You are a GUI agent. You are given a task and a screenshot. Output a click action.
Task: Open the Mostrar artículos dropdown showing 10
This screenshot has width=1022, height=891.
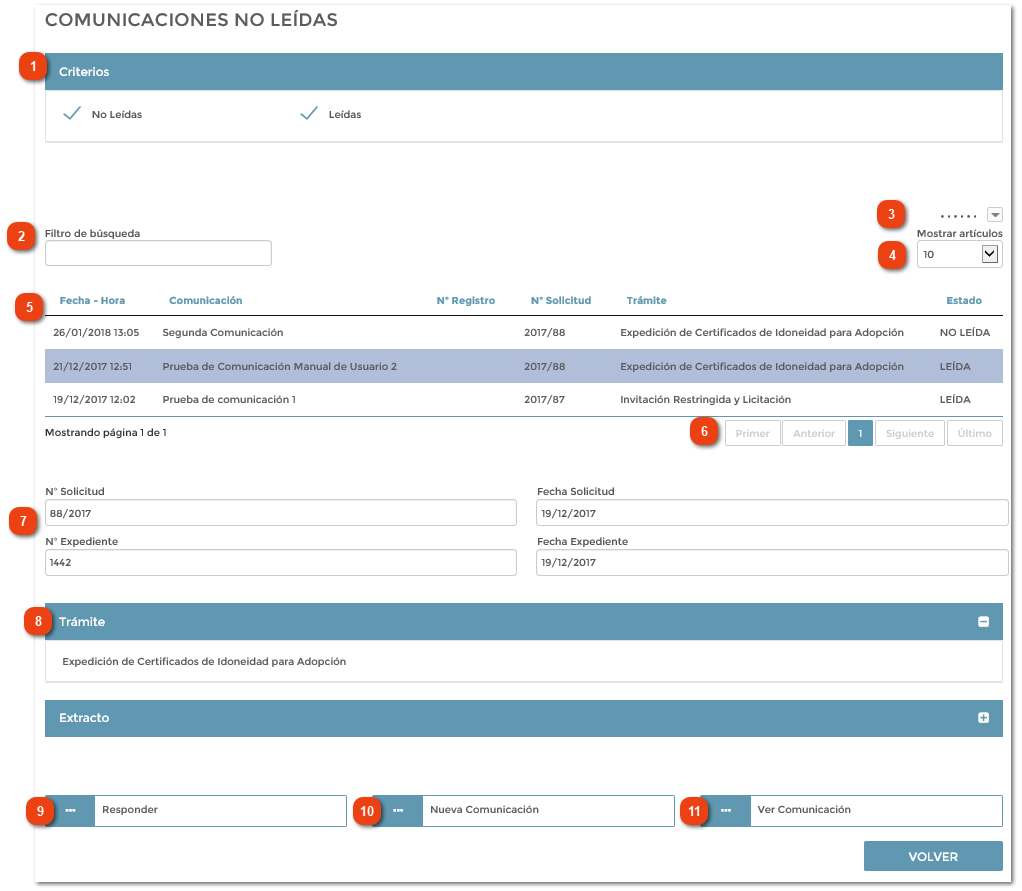tap(959, 254)
